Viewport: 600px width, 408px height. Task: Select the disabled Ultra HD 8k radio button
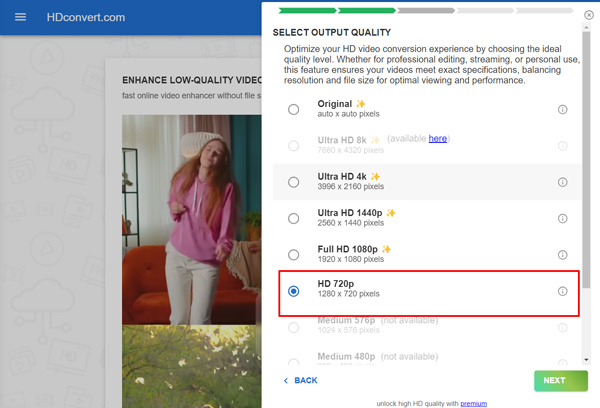coord(293,146)
